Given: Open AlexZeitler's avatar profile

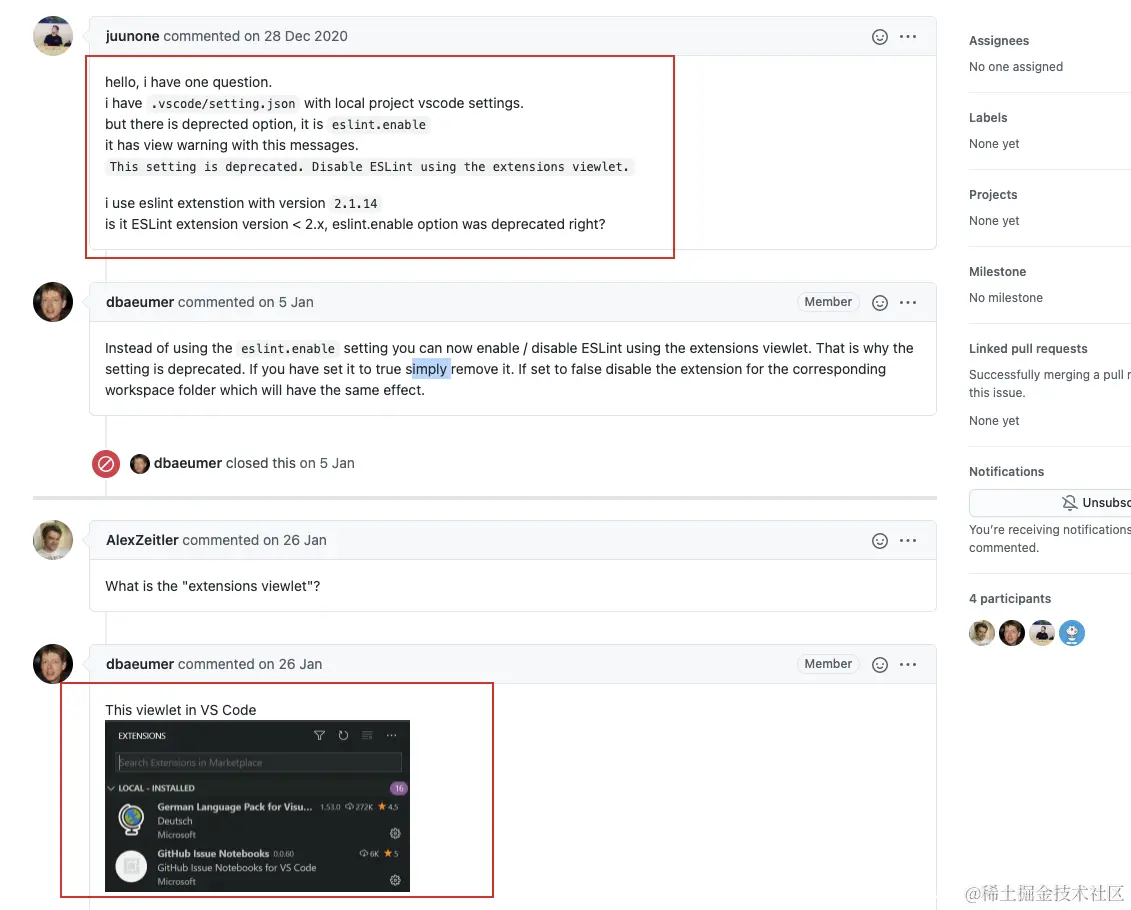Looking at the screenshot, I should [x=53, y=540].
